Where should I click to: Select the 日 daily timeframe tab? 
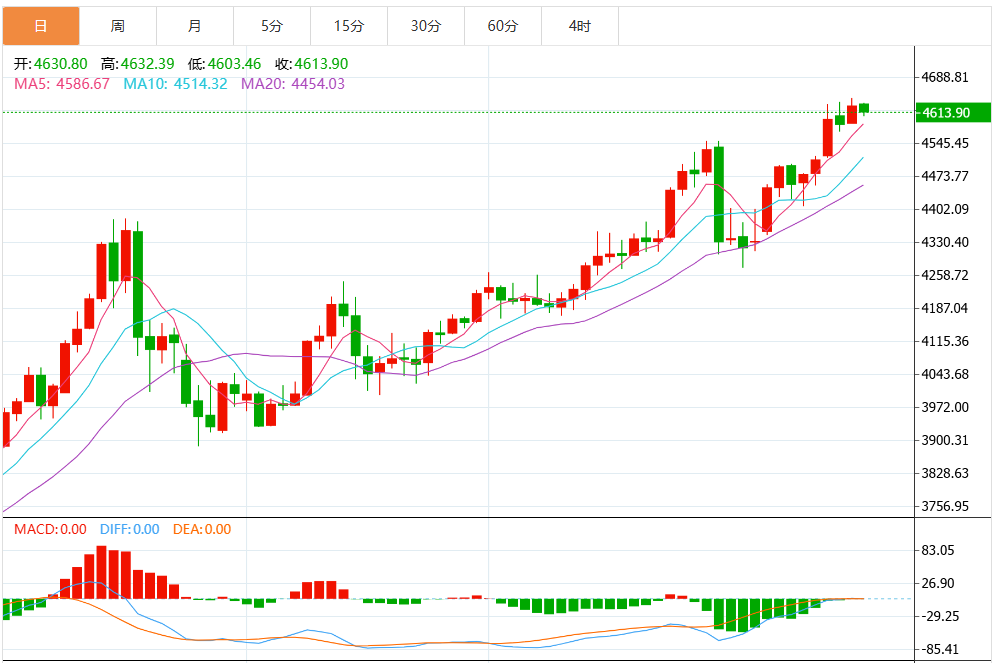coord(41,26)
